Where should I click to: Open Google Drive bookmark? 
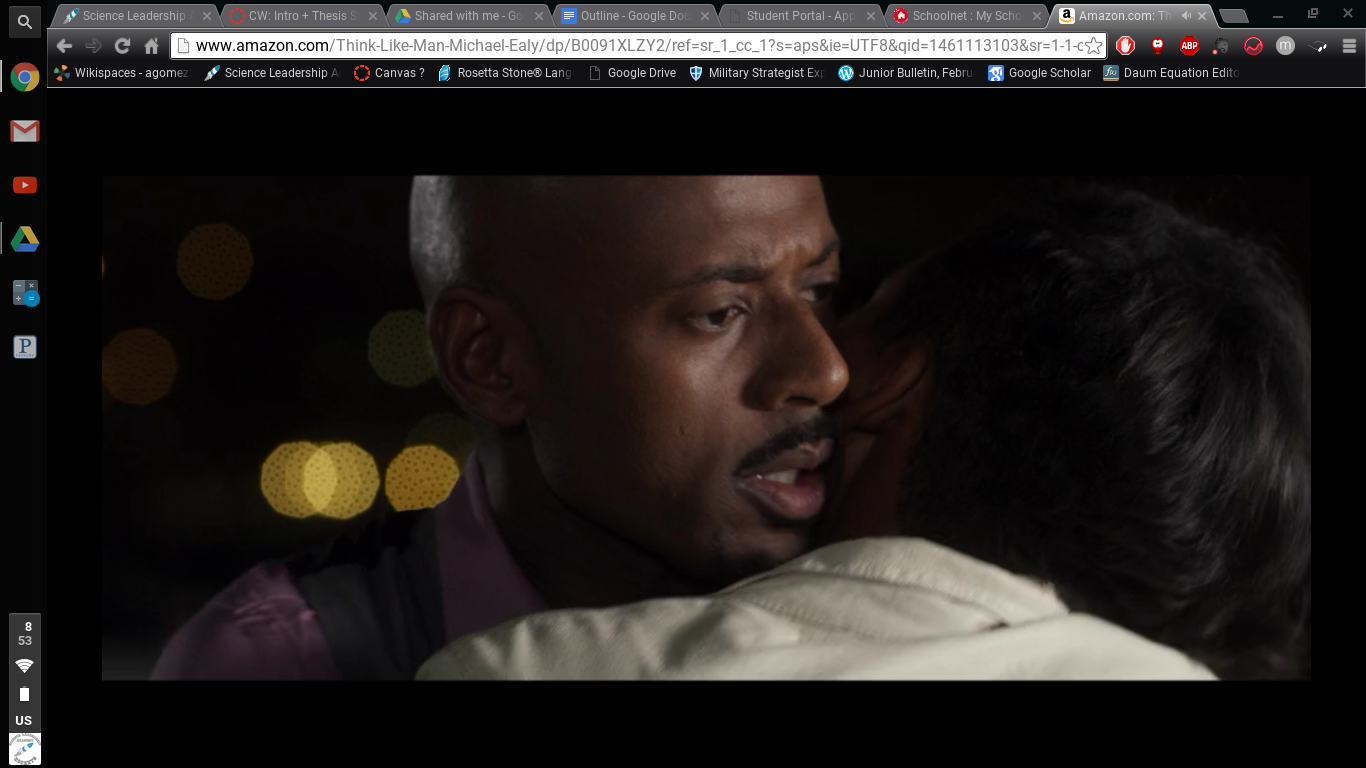(x=632, y=73)
